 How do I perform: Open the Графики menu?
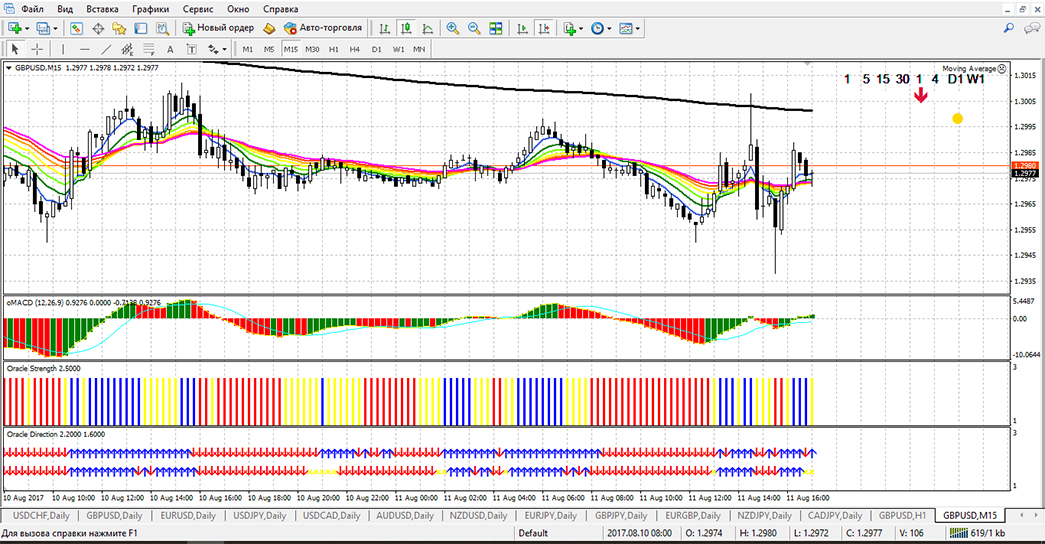(x=150, y=9)
